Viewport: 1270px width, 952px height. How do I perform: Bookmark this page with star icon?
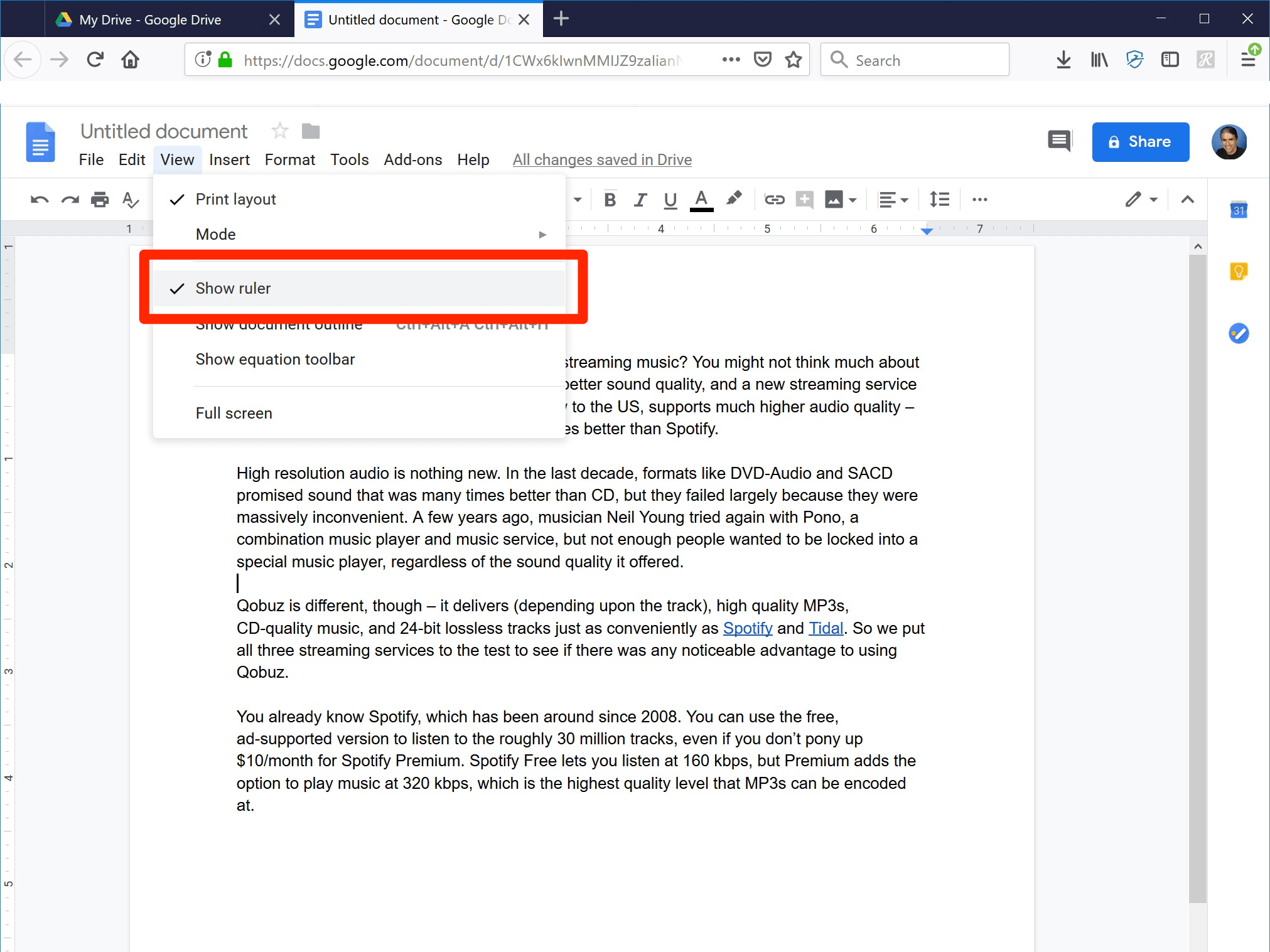pyautogui.click(x=794, y=60)
